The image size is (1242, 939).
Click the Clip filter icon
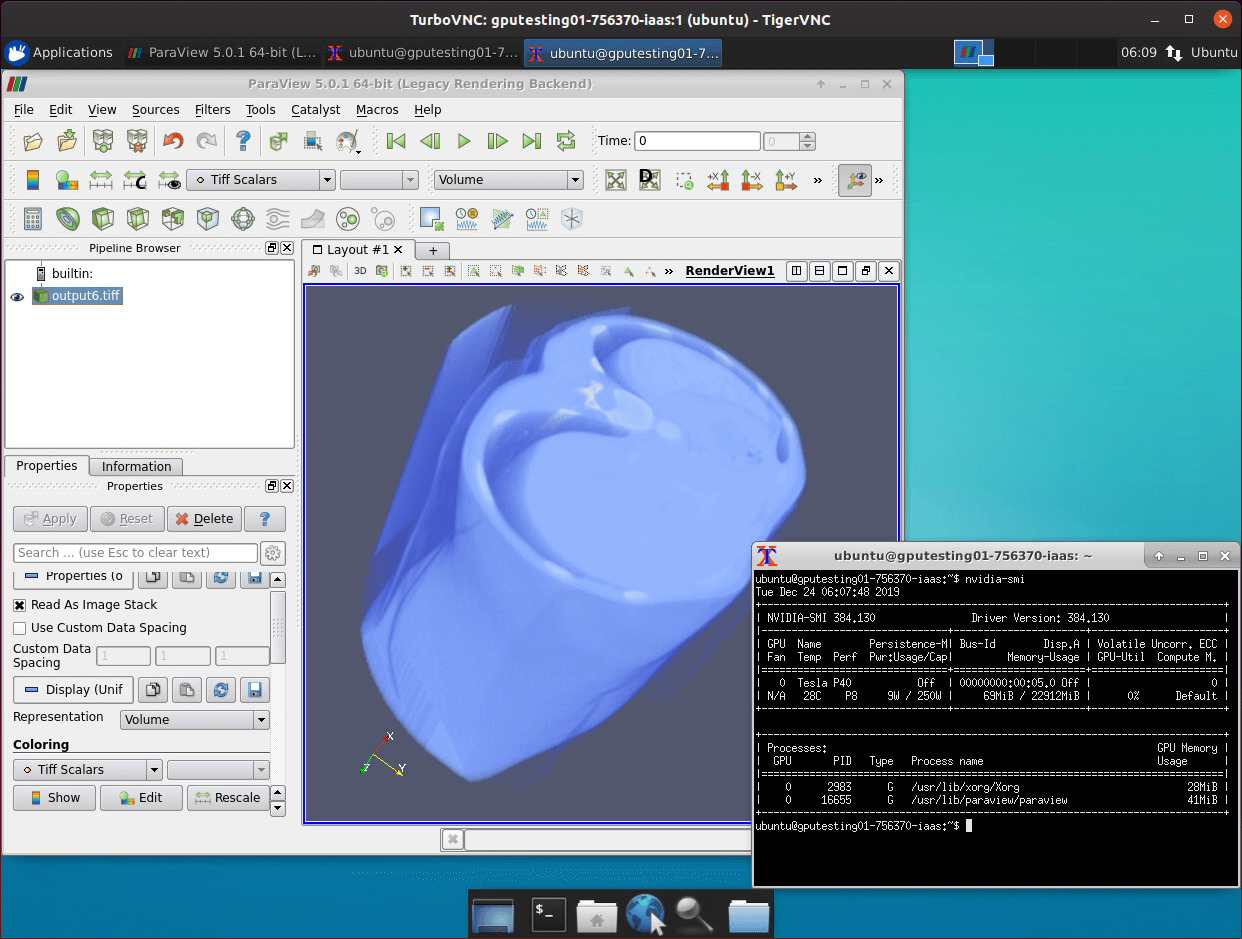pos(102,218)
